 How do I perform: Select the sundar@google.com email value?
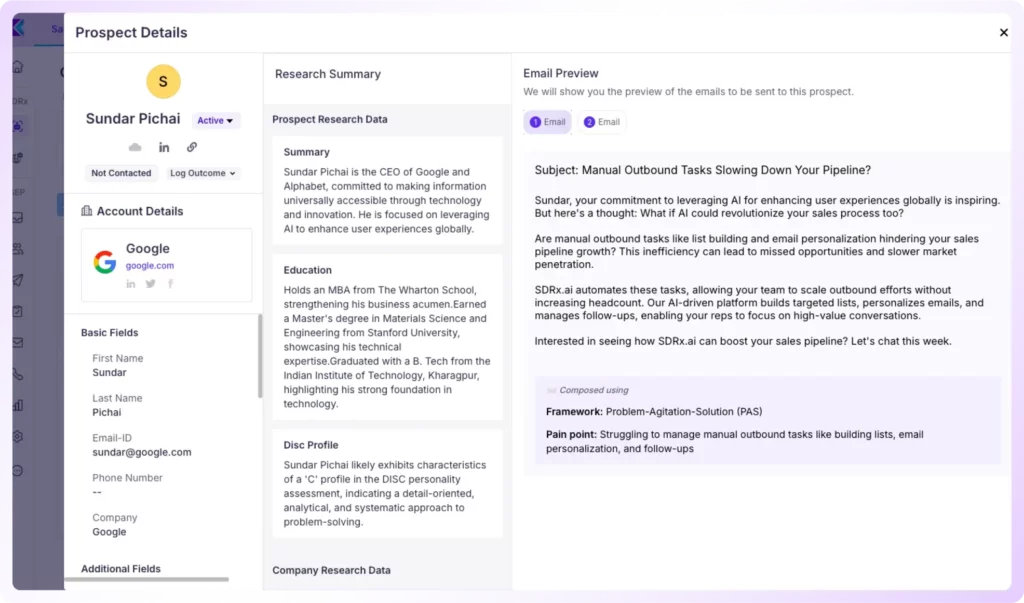tap(142, 452)
